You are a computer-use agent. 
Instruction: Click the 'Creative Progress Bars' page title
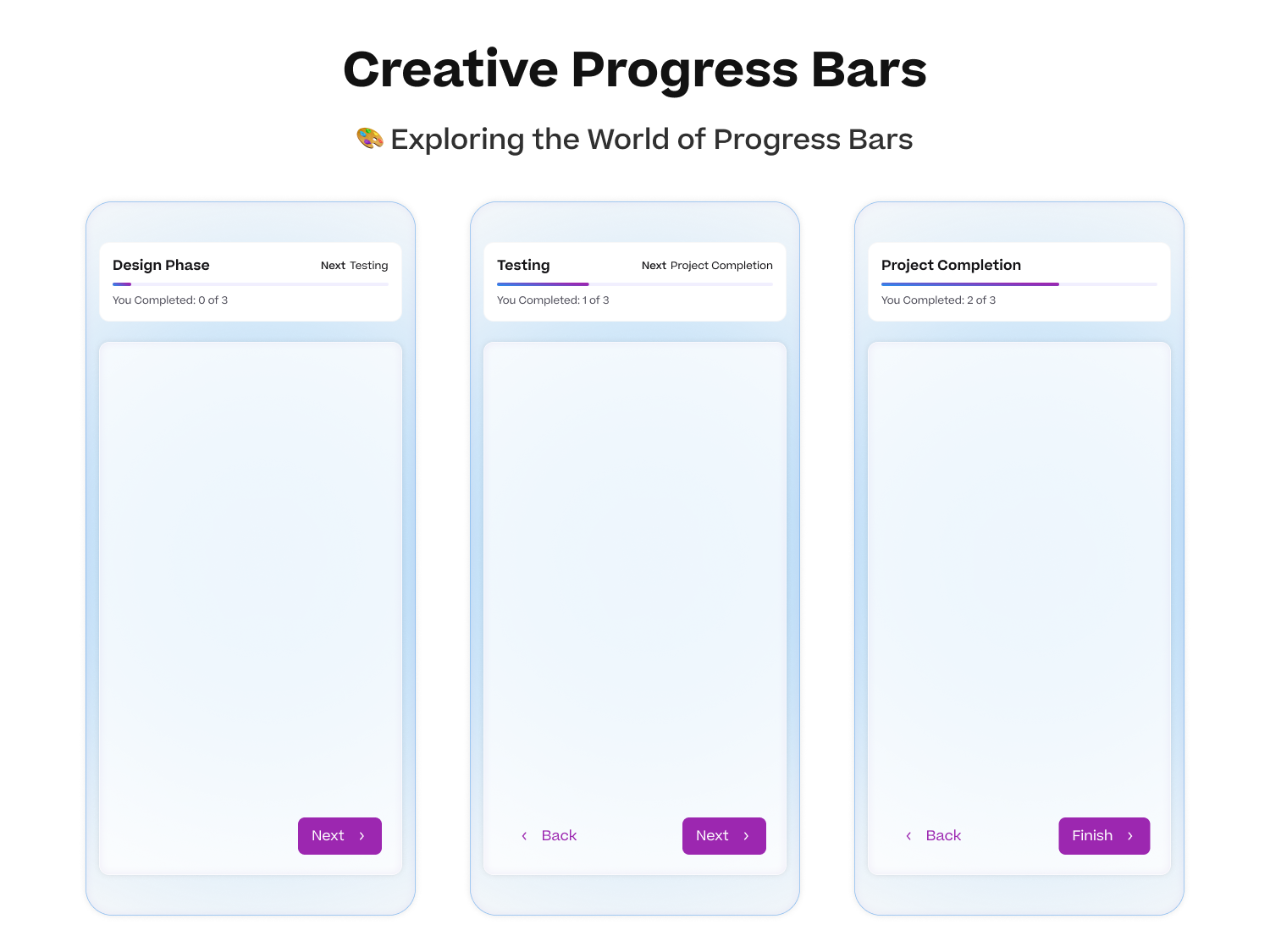click(x=635, y=69)
